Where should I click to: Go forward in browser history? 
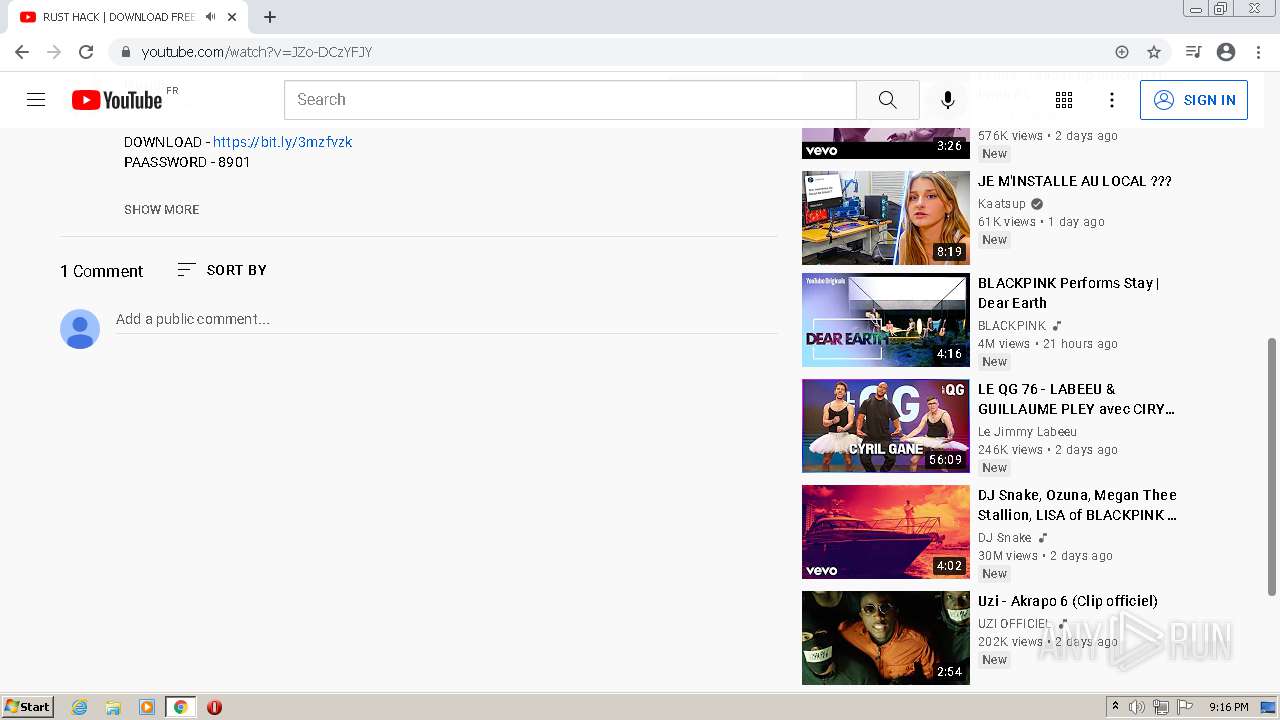point(54,52)
